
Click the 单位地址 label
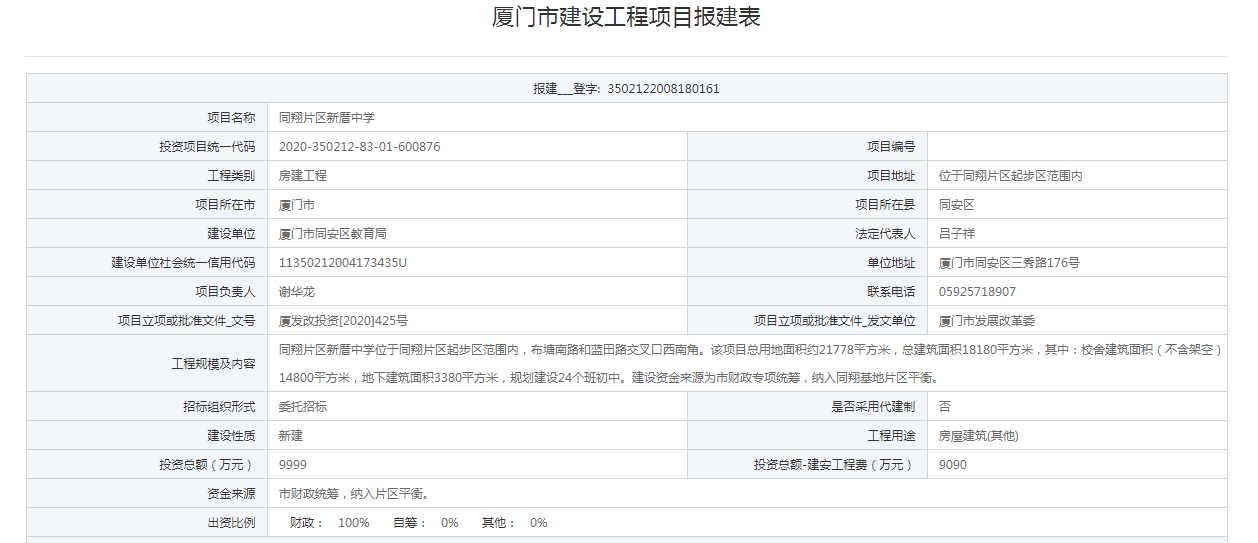pyautogui.click(x=891, y=263)
